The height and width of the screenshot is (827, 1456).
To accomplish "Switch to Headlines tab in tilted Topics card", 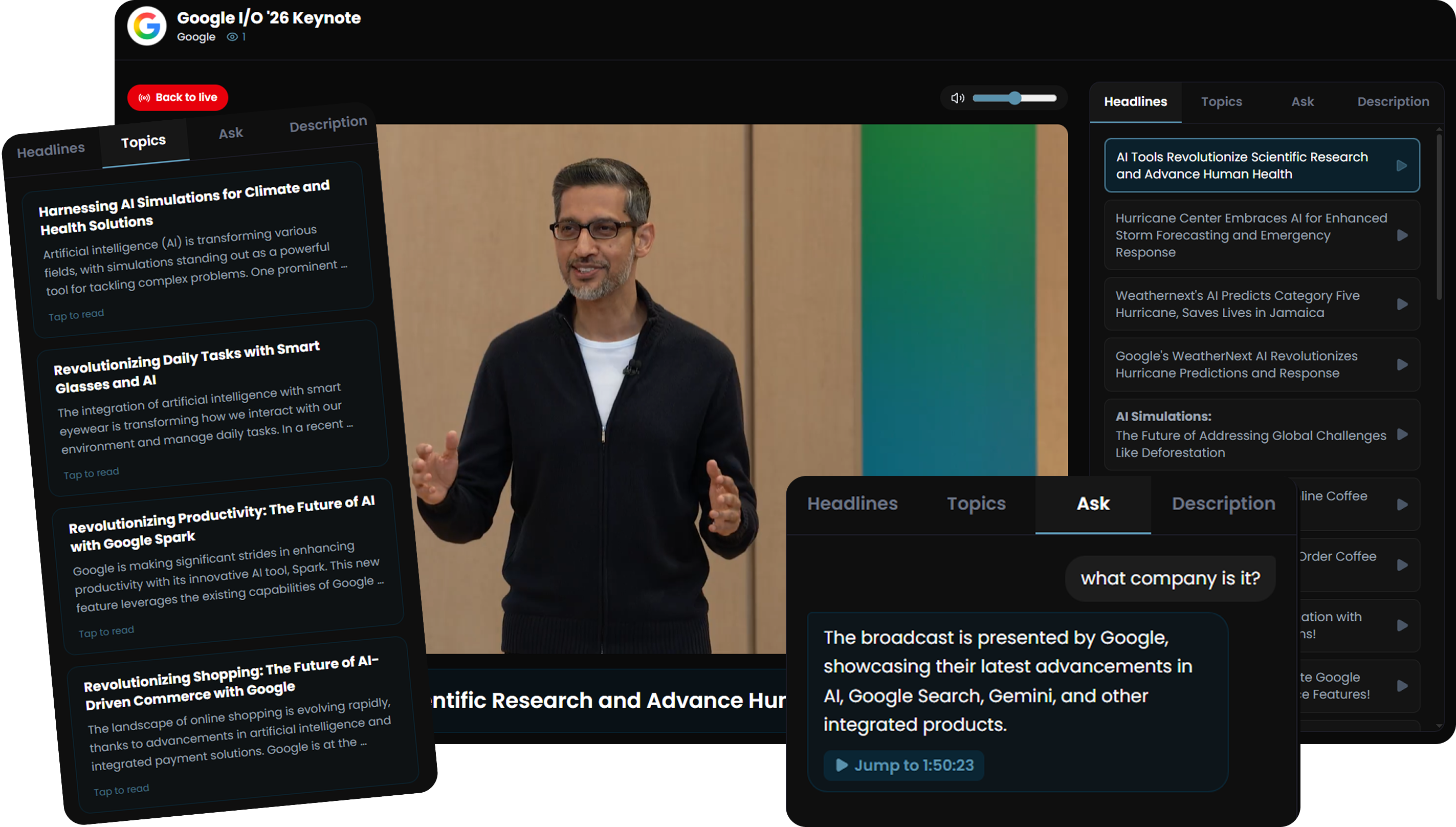I will click(51, 150).
